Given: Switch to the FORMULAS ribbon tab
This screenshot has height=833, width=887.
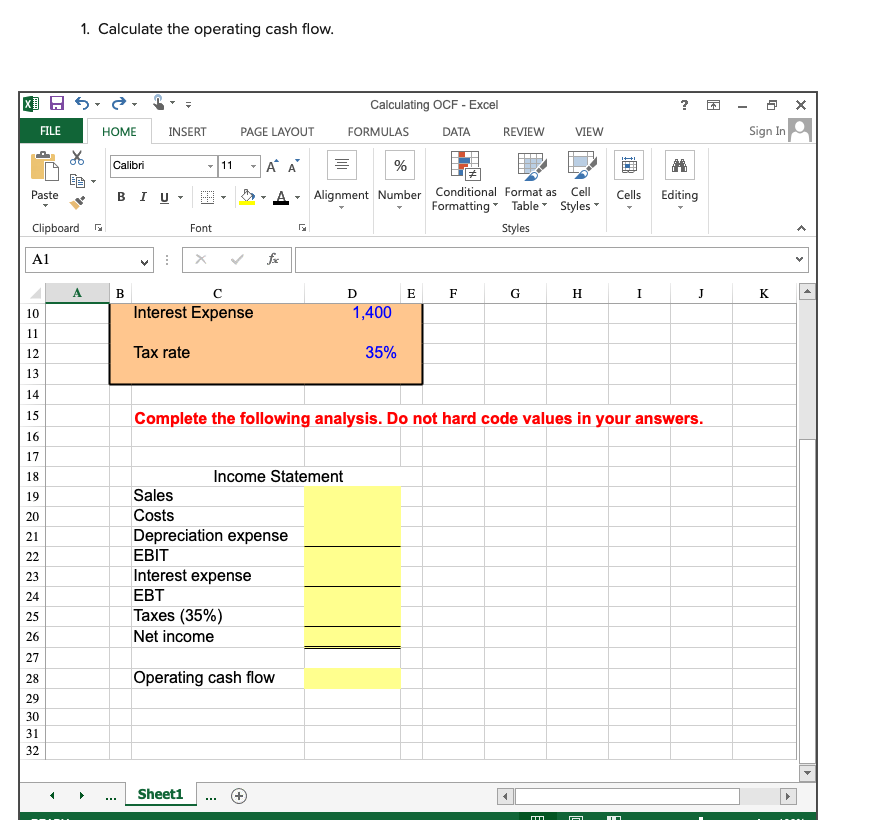Looking at the screenshot, I should point(378,131).
